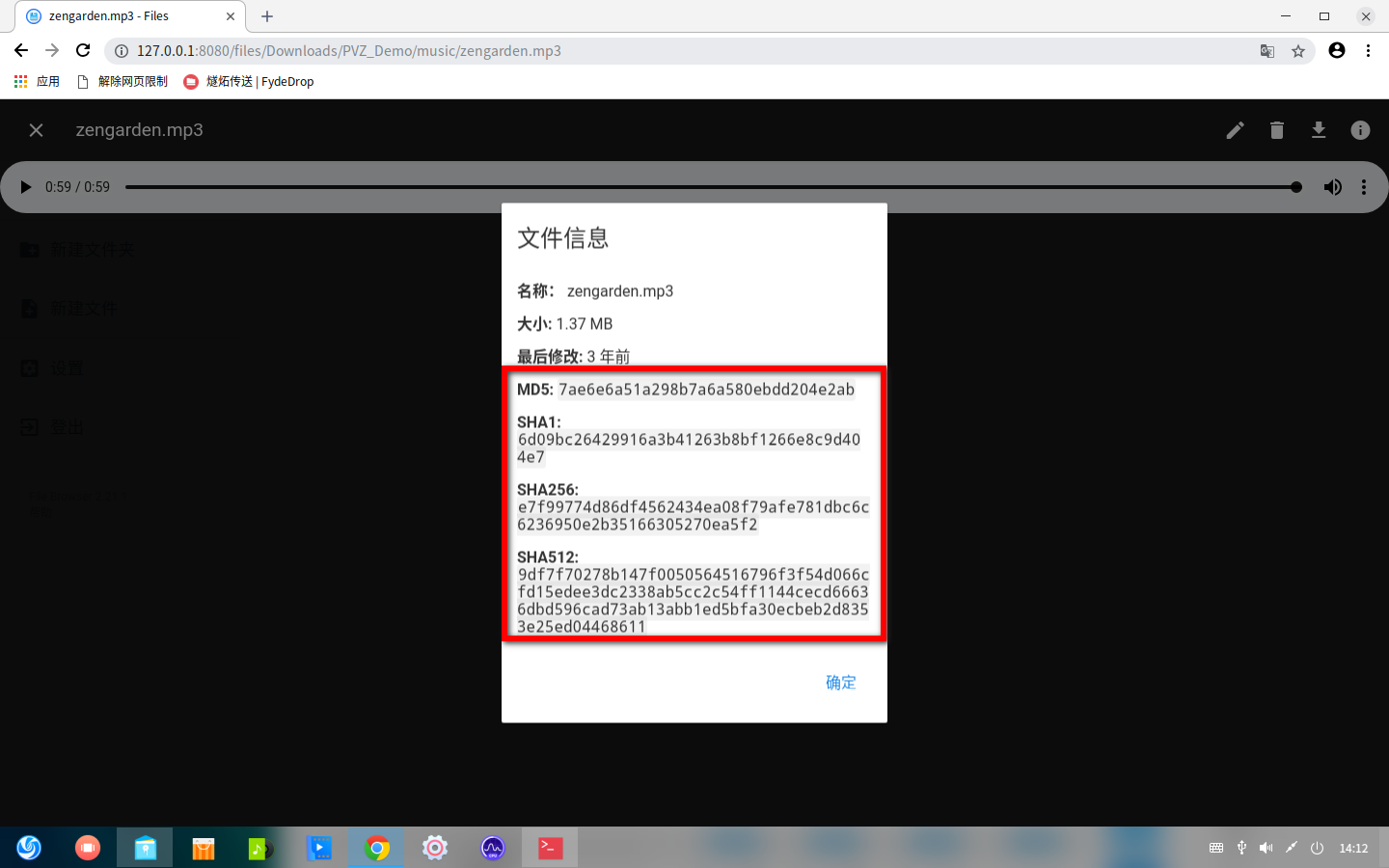Click the file size 1.37 MB
This screenshot has width=1389, height=868.
(x=585, y=324)
